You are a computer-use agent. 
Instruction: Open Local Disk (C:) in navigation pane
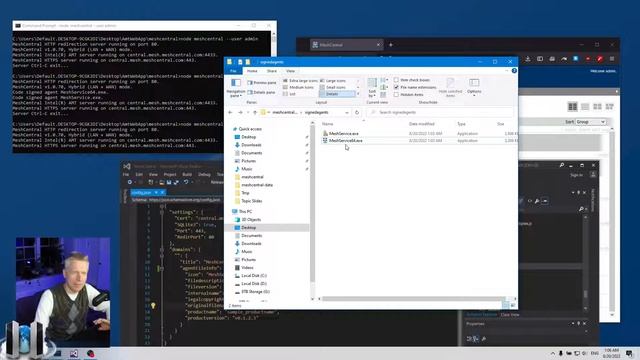(x=253, y=276)
